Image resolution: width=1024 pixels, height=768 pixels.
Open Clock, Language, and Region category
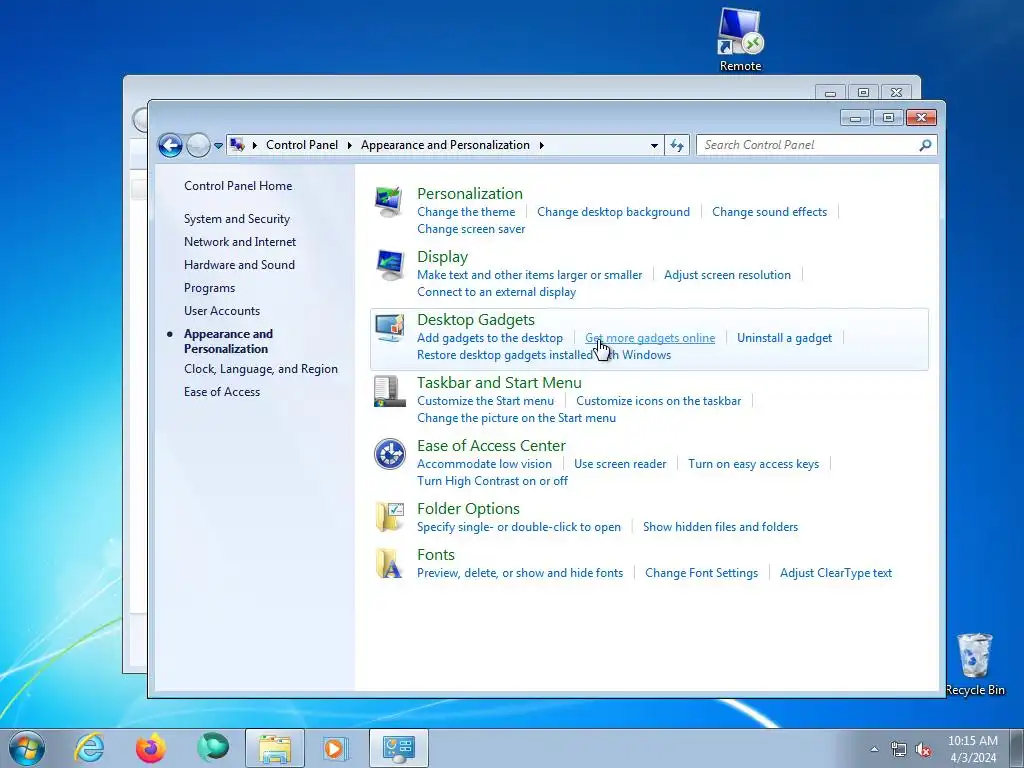coord(261,369)
